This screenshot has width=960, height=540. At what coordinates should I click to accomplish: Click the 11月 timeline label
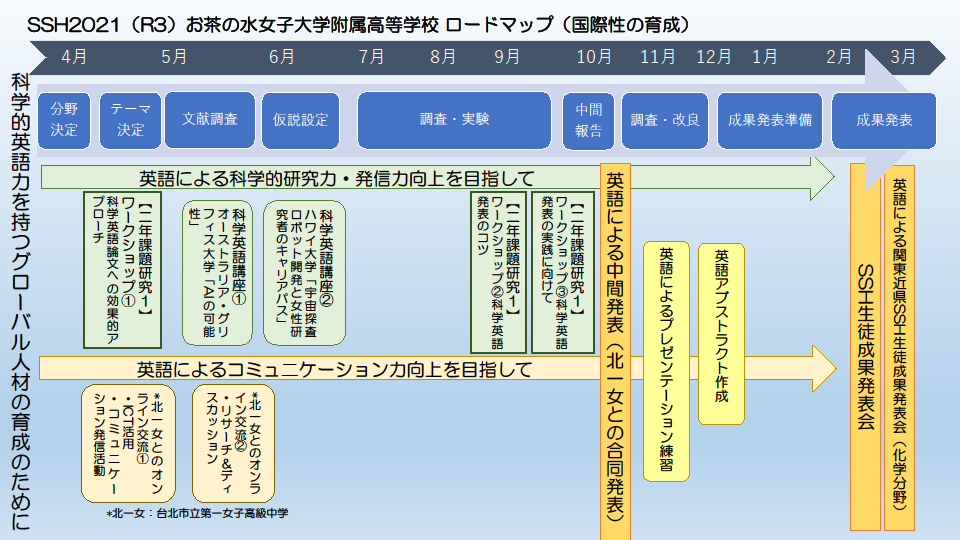658,57
